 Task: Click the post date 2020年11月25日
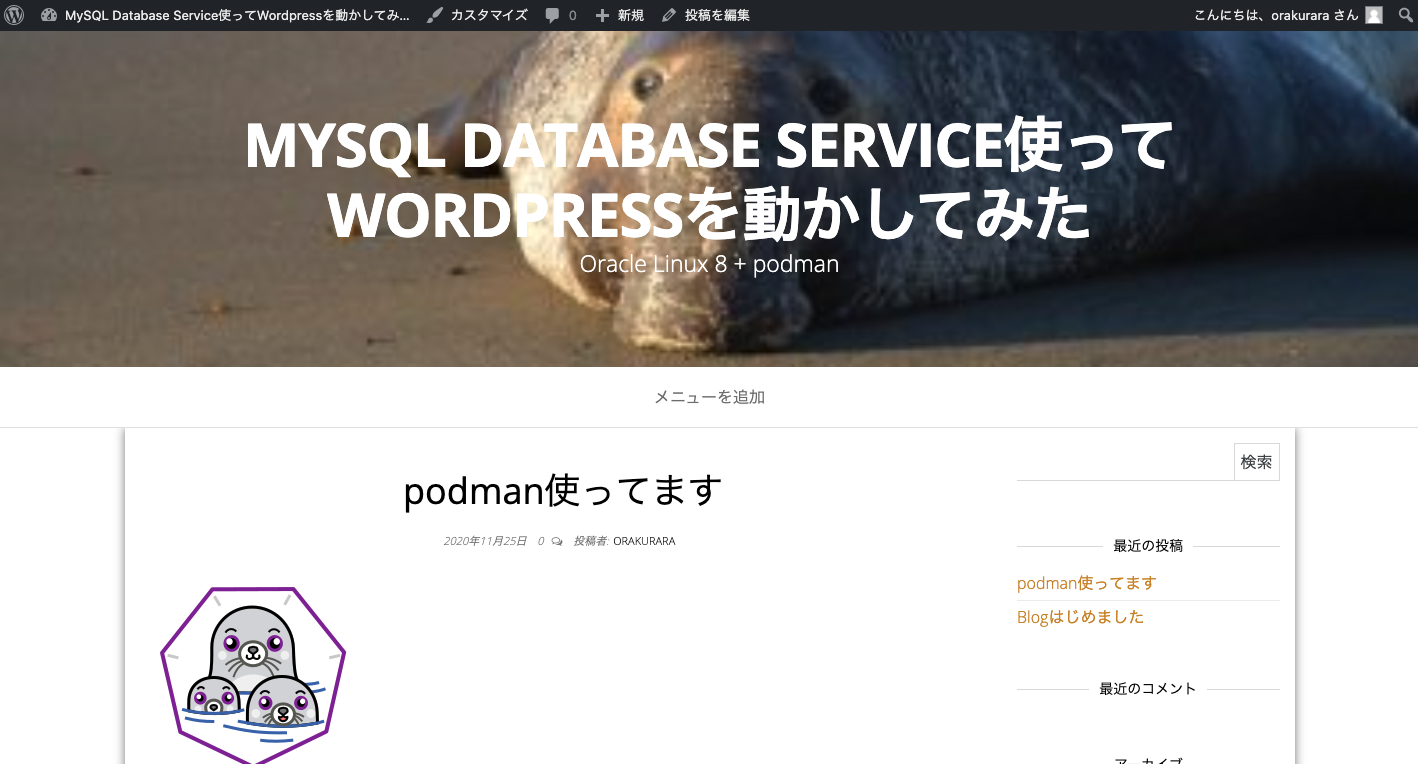485,541
